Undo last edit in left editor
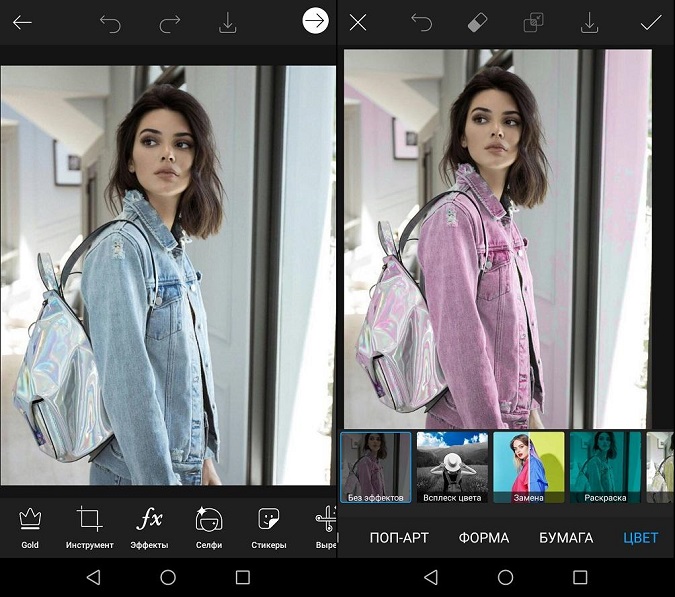This screenshot has height=597, width=675. [110, 23]
